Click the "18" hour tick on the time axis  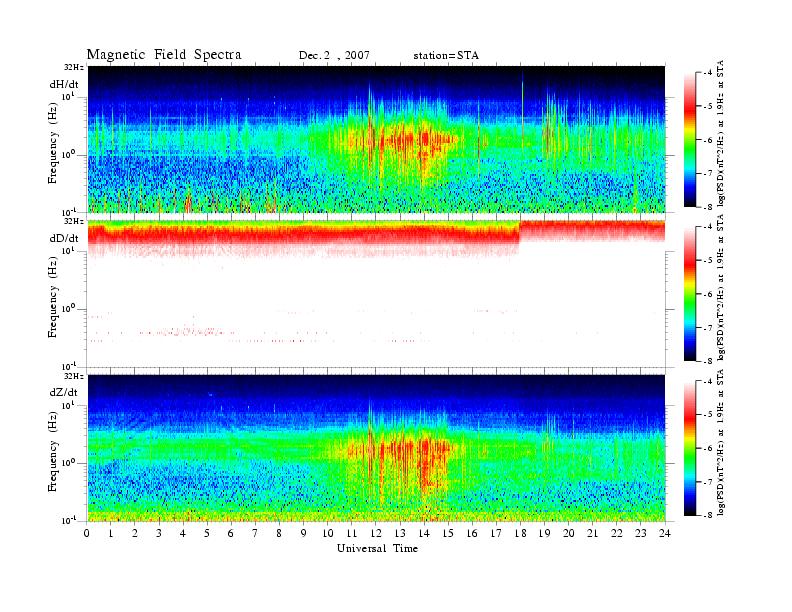coord(521,533)
